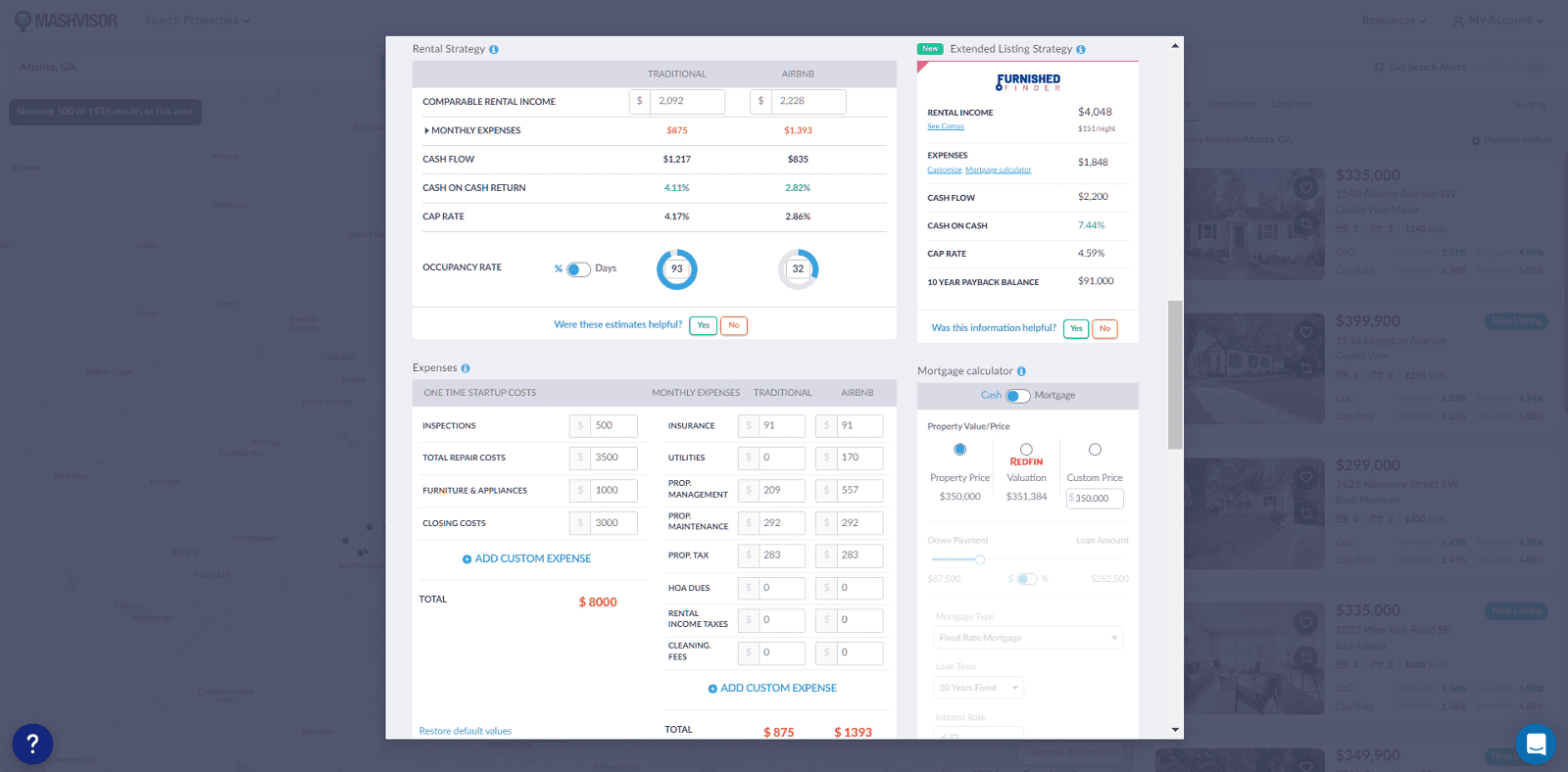
Task: Click the modal scrollbar thumb
Action: 1175,375
